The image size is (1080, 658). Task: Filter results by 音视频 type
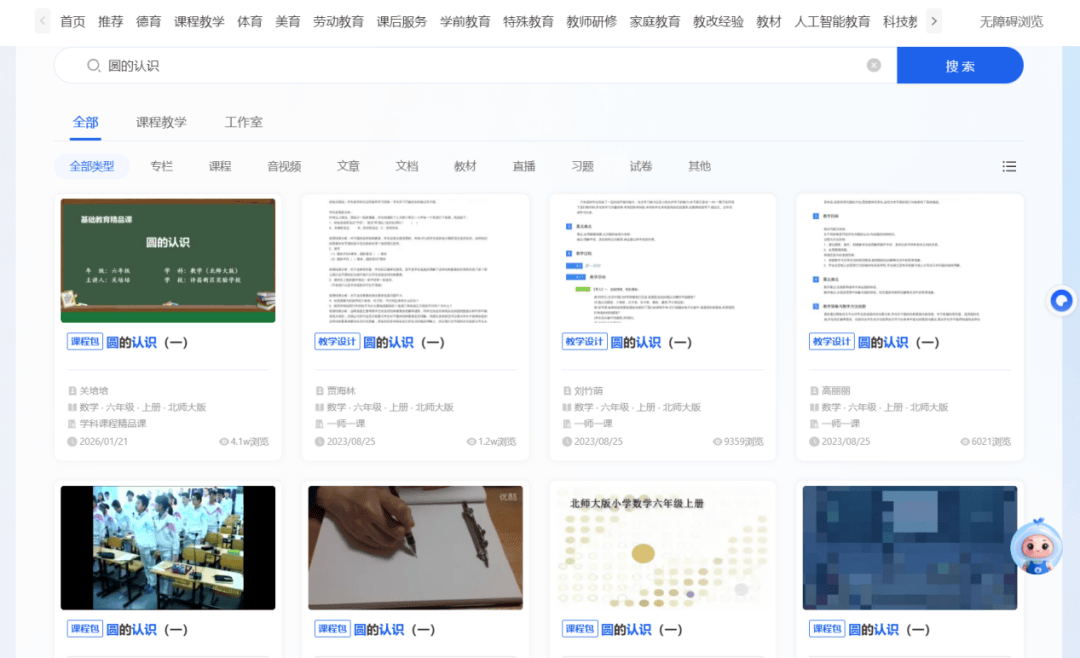[284, 166]
